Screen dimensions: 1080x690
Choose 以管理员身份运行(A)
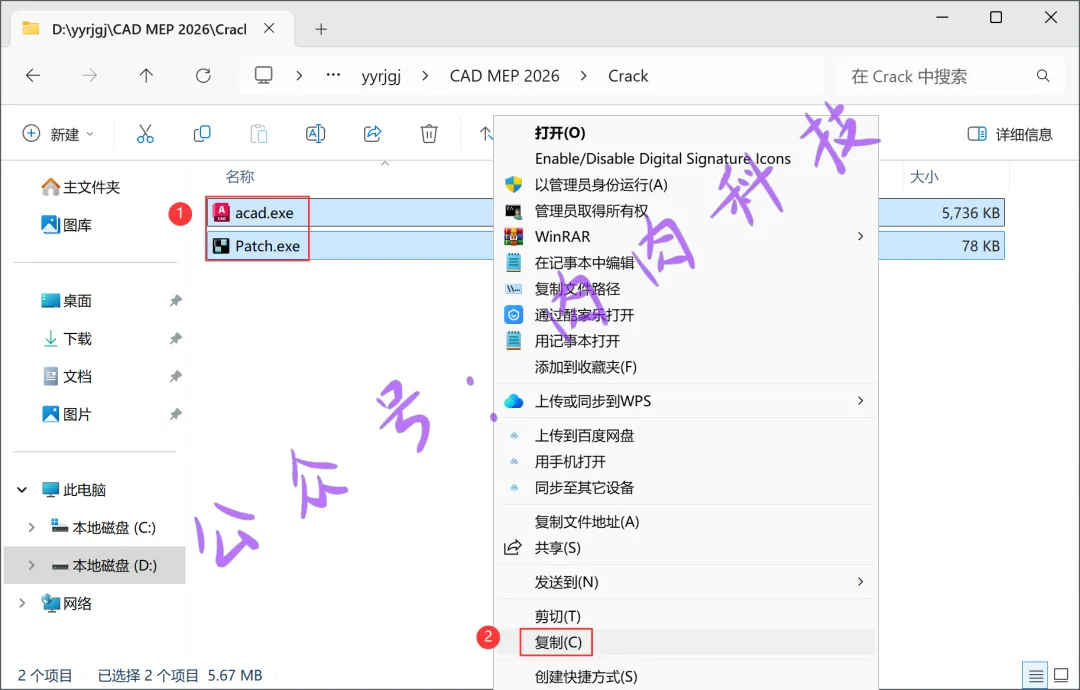click(x=601, y=185)
